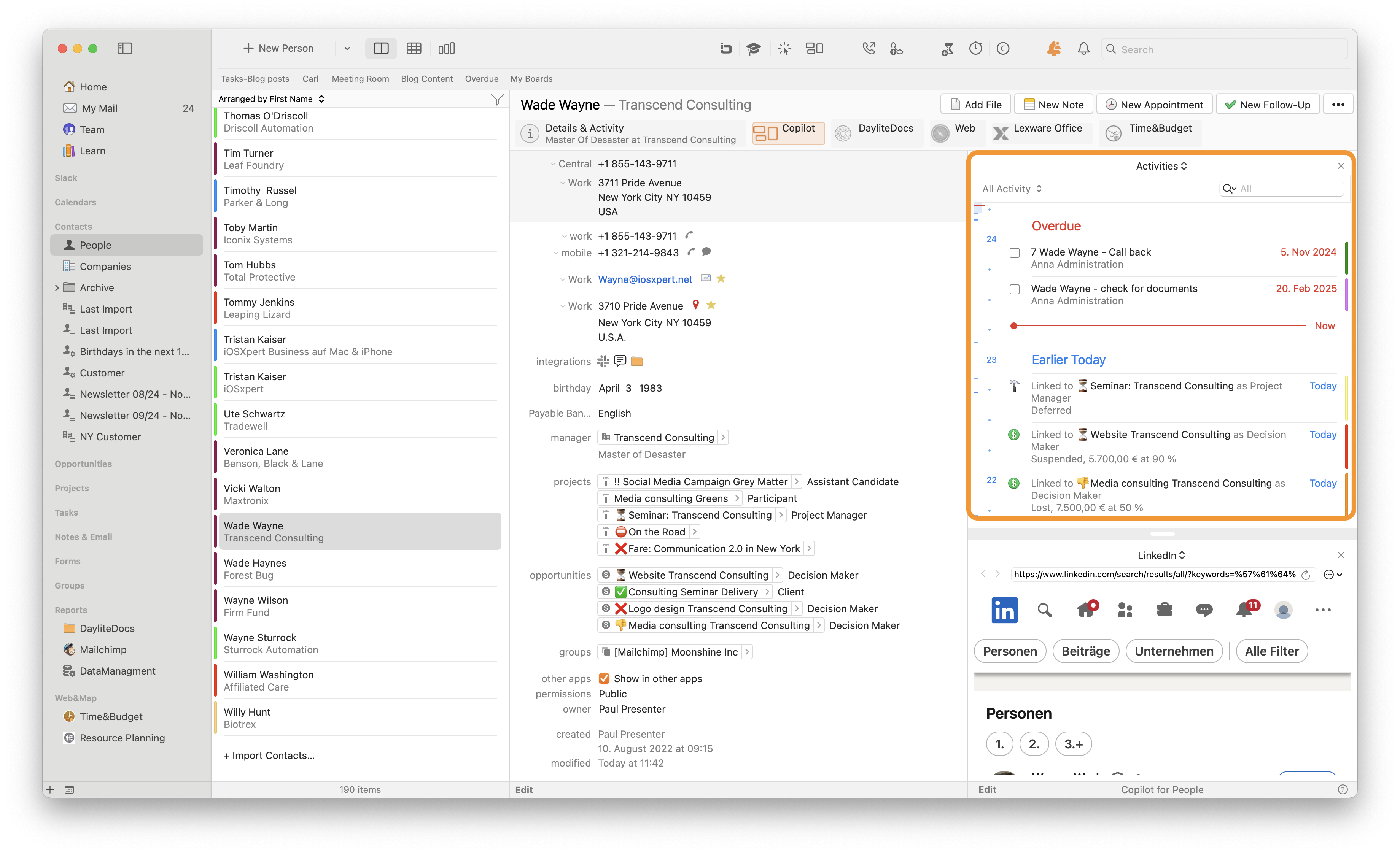Filter LinkedIn results by Personen

click(x=1010, y=651)
